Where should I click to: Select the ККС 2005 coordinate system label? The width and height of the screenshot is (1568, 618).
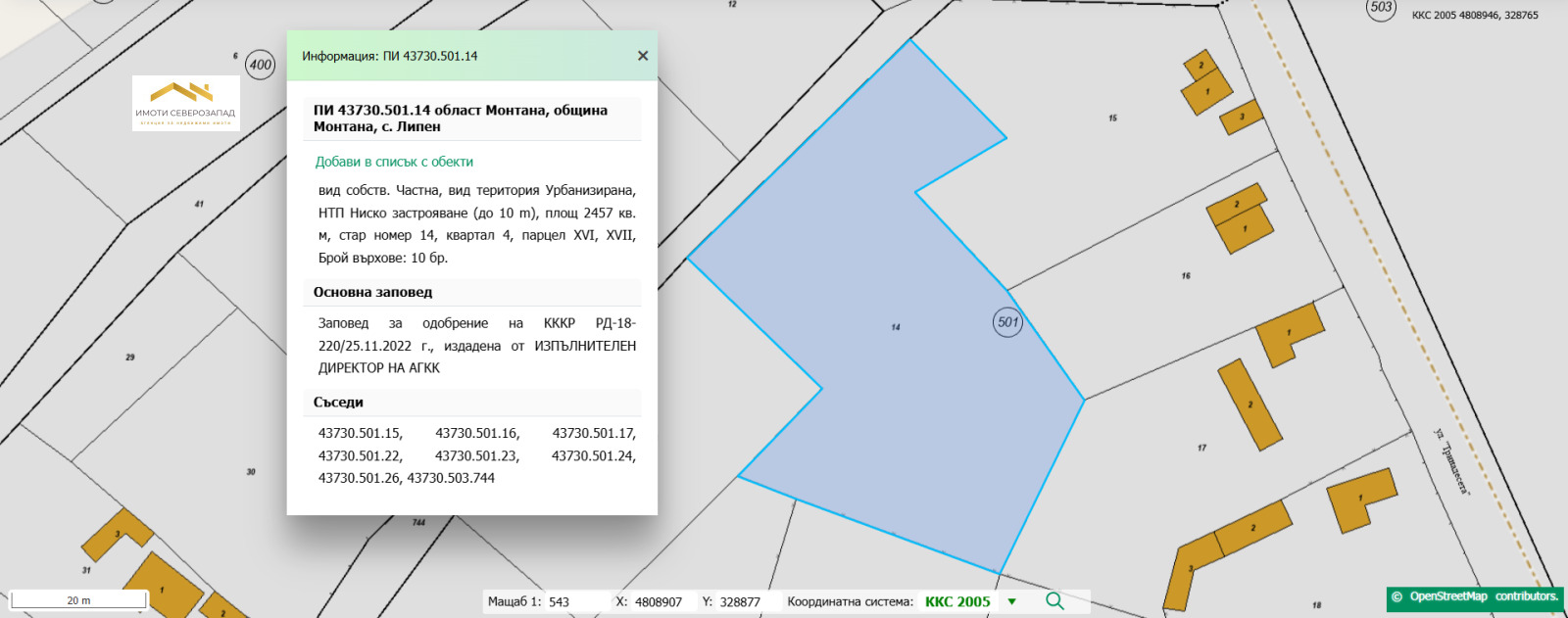tap(956, 601)
